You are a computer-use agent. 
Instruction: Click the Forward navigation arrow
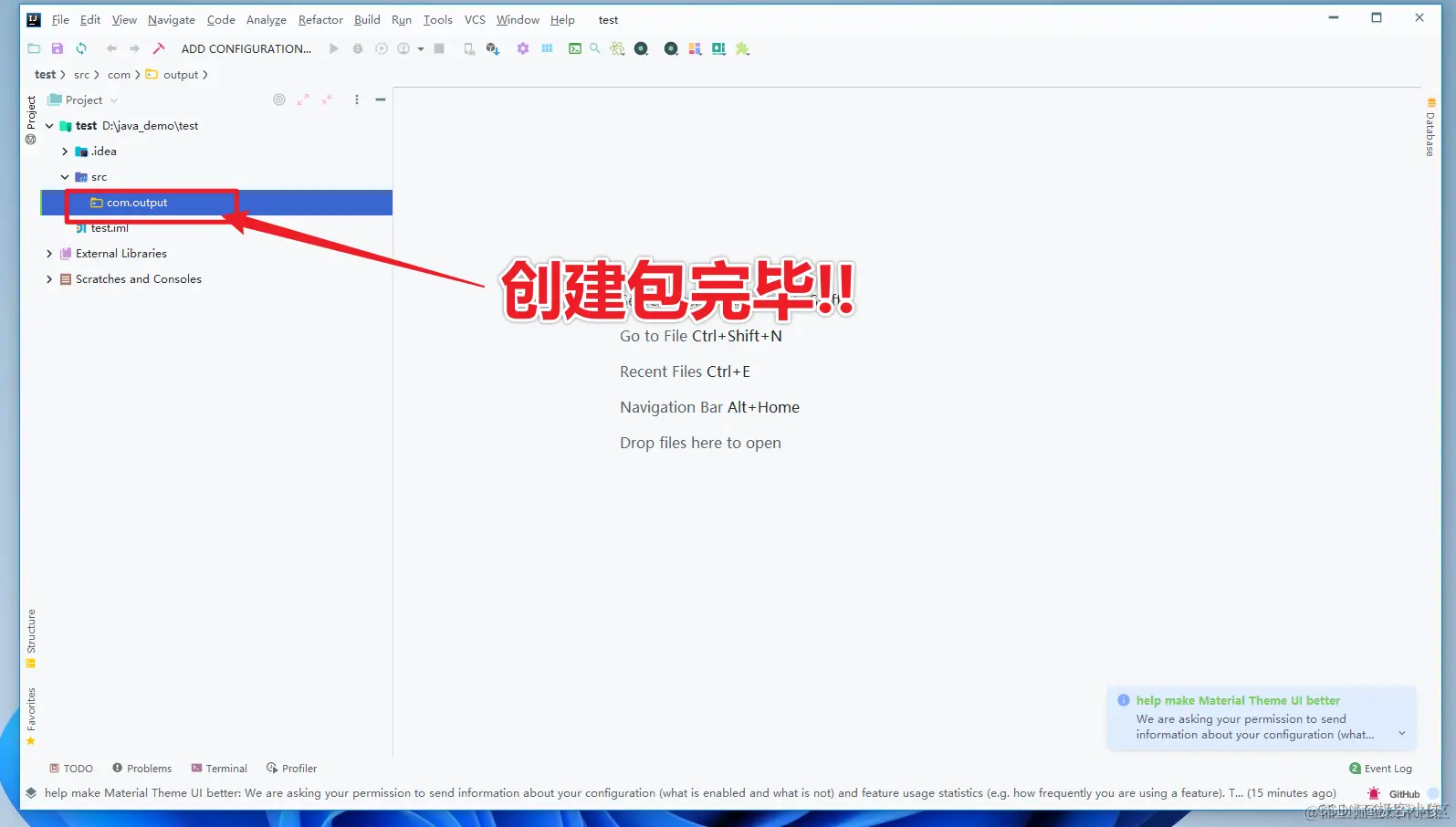click(134, 48)
